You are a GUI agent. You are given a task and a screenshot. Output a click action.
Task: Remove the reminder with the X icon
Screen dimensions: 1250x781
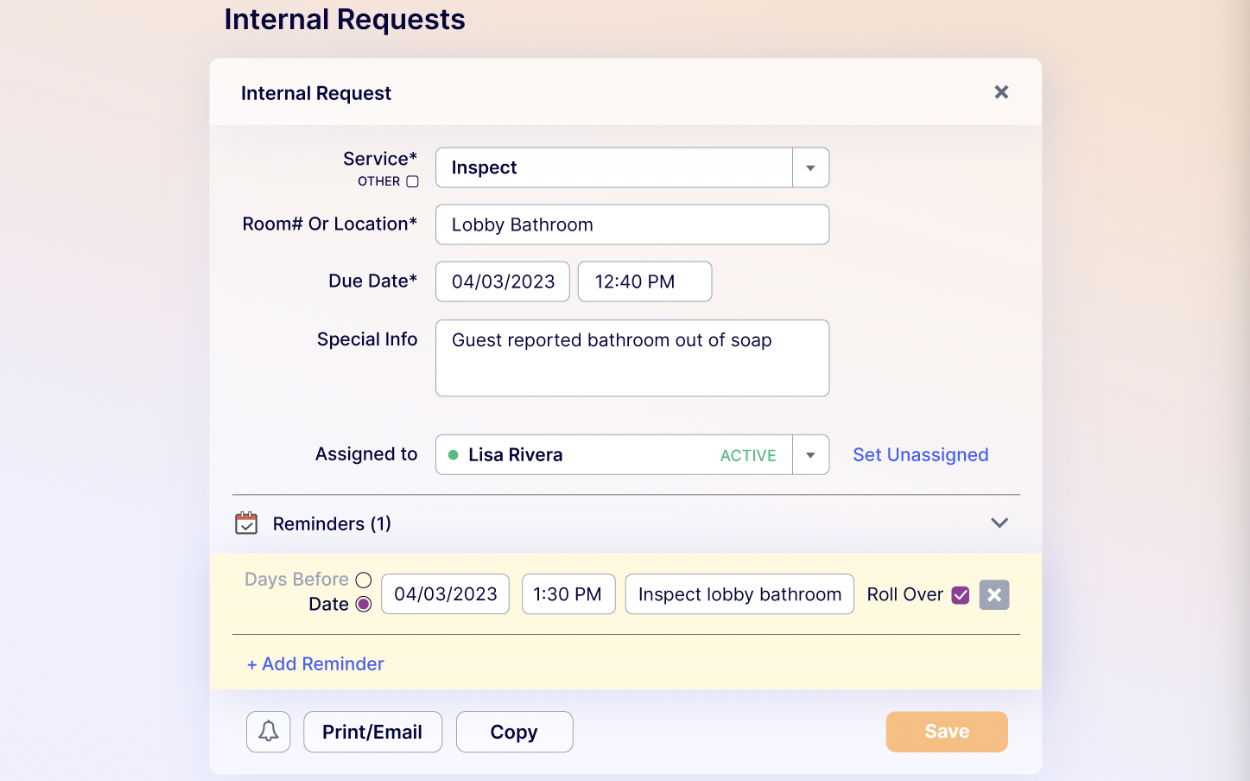tap(994, 595)
